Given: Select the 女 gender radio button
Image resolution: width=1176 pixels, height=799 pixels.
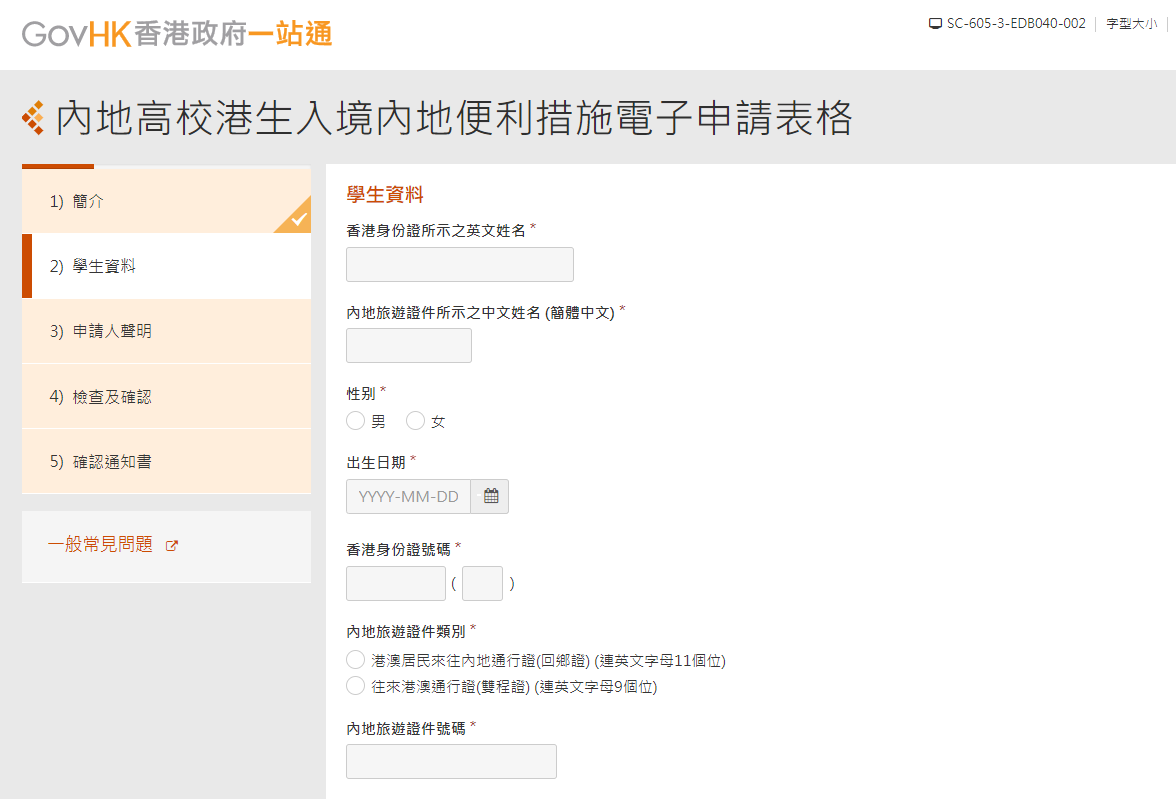Looking at the screenshot, I should (415, 421).
